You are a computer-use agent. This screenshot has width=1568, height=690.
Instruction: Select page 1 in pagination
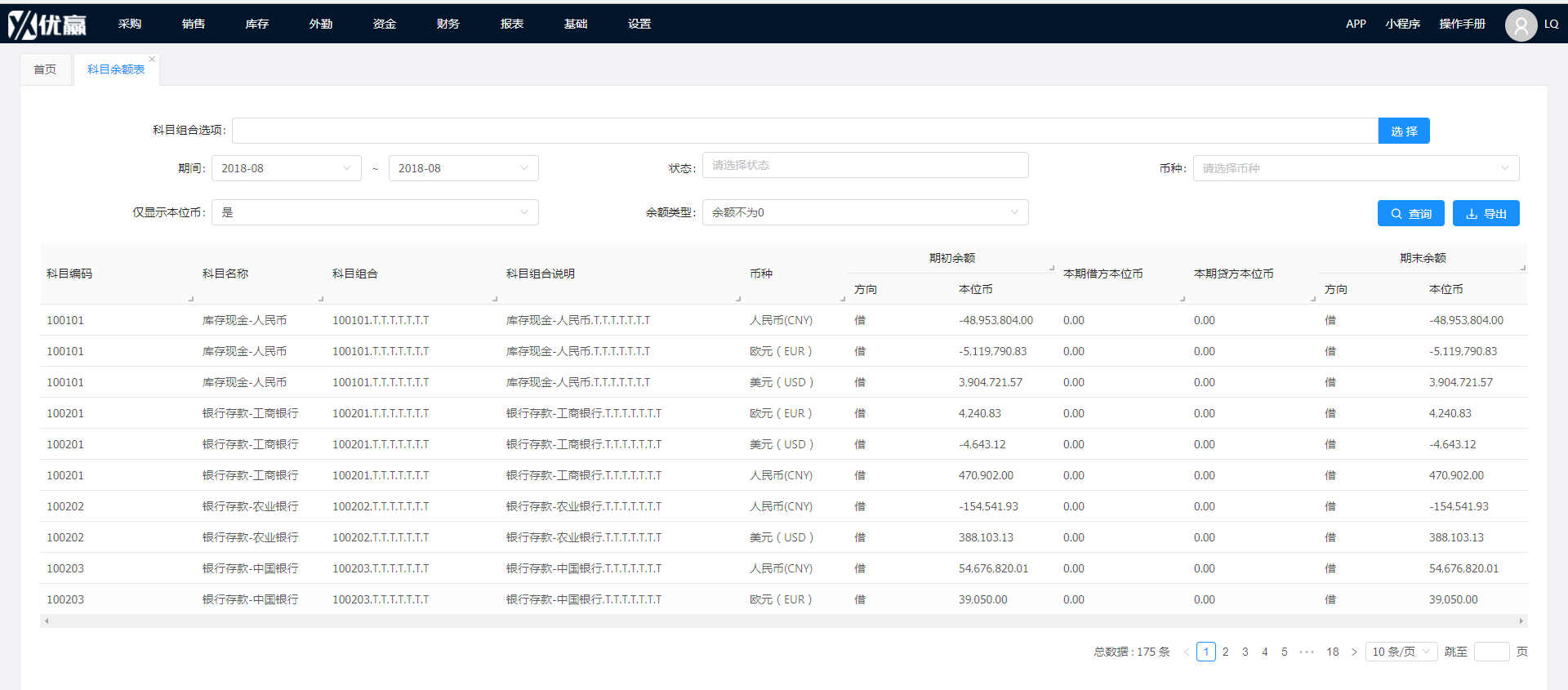pos(1206,652)
